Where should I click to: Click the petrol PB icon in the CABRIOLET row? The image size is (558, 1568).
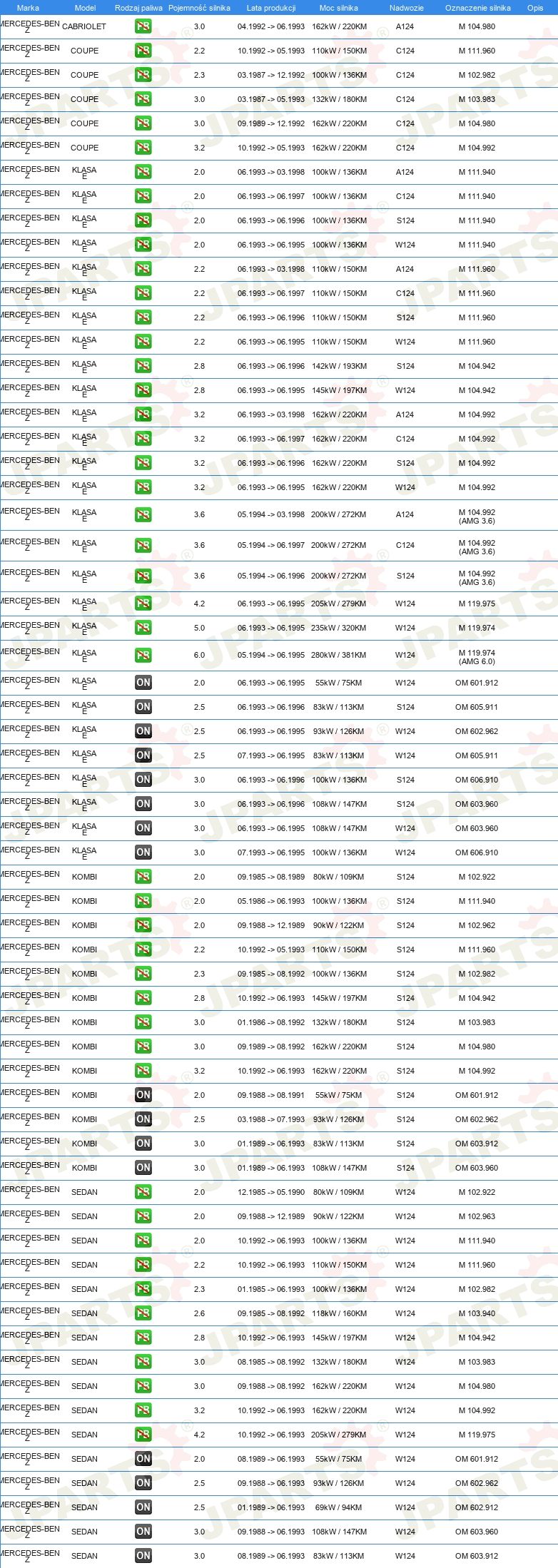[143, 26]
